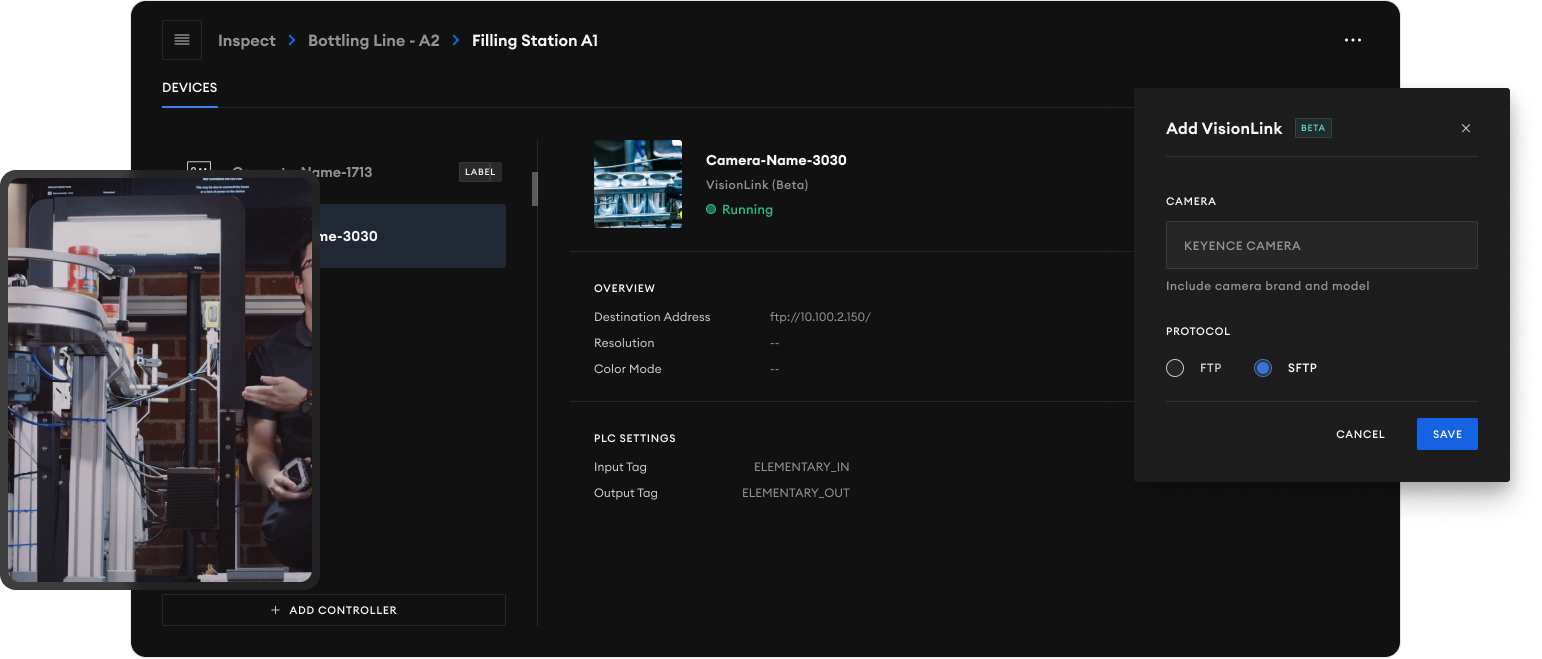Click the ELEMENTARY_IN input tag value

802,467
